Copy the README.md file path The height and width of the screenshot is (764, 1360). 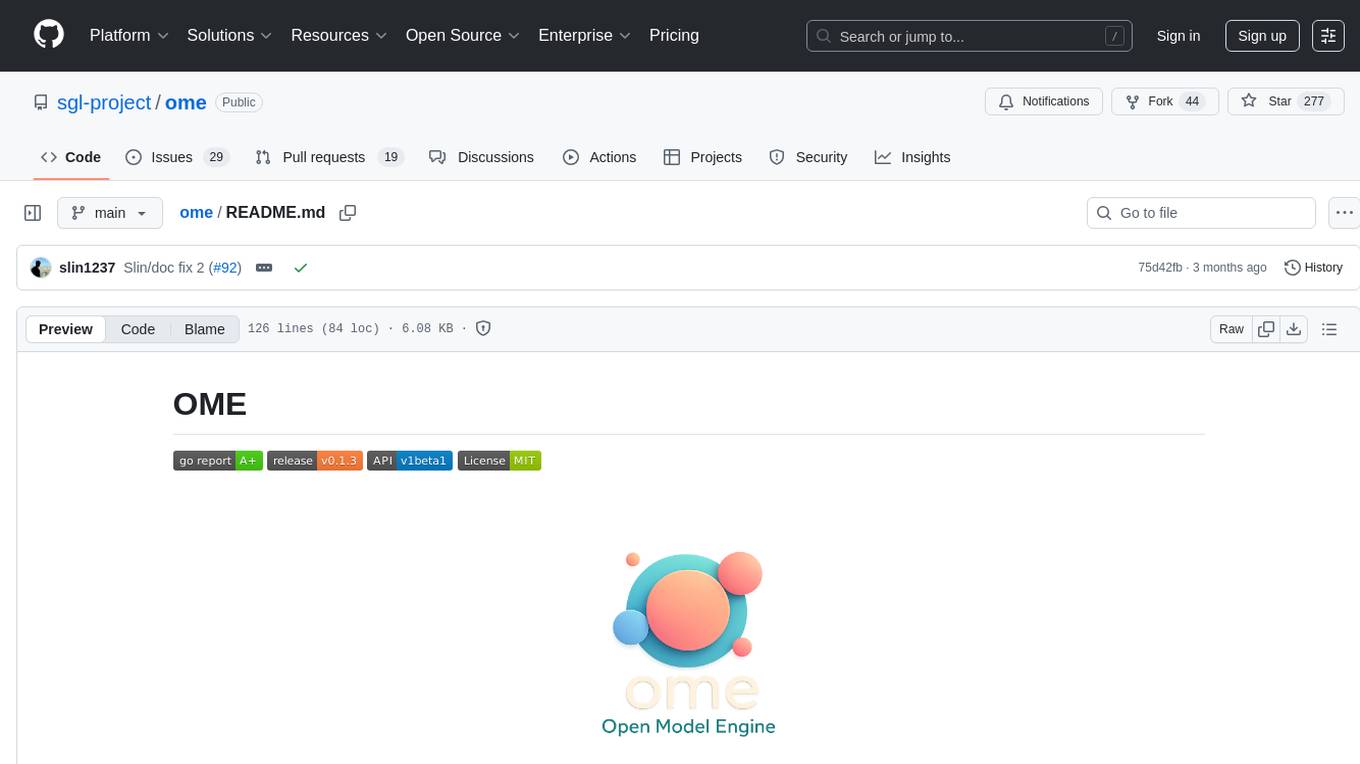tap(348, 213)
